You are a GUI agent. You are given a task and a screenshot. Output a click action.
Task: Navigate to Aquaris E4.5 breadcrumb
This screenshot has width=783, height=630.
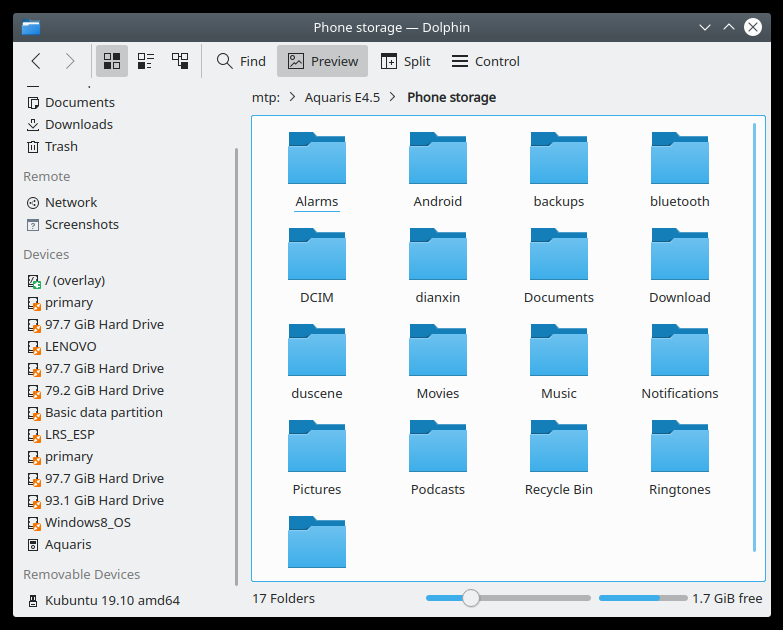(x=341, y=98)
